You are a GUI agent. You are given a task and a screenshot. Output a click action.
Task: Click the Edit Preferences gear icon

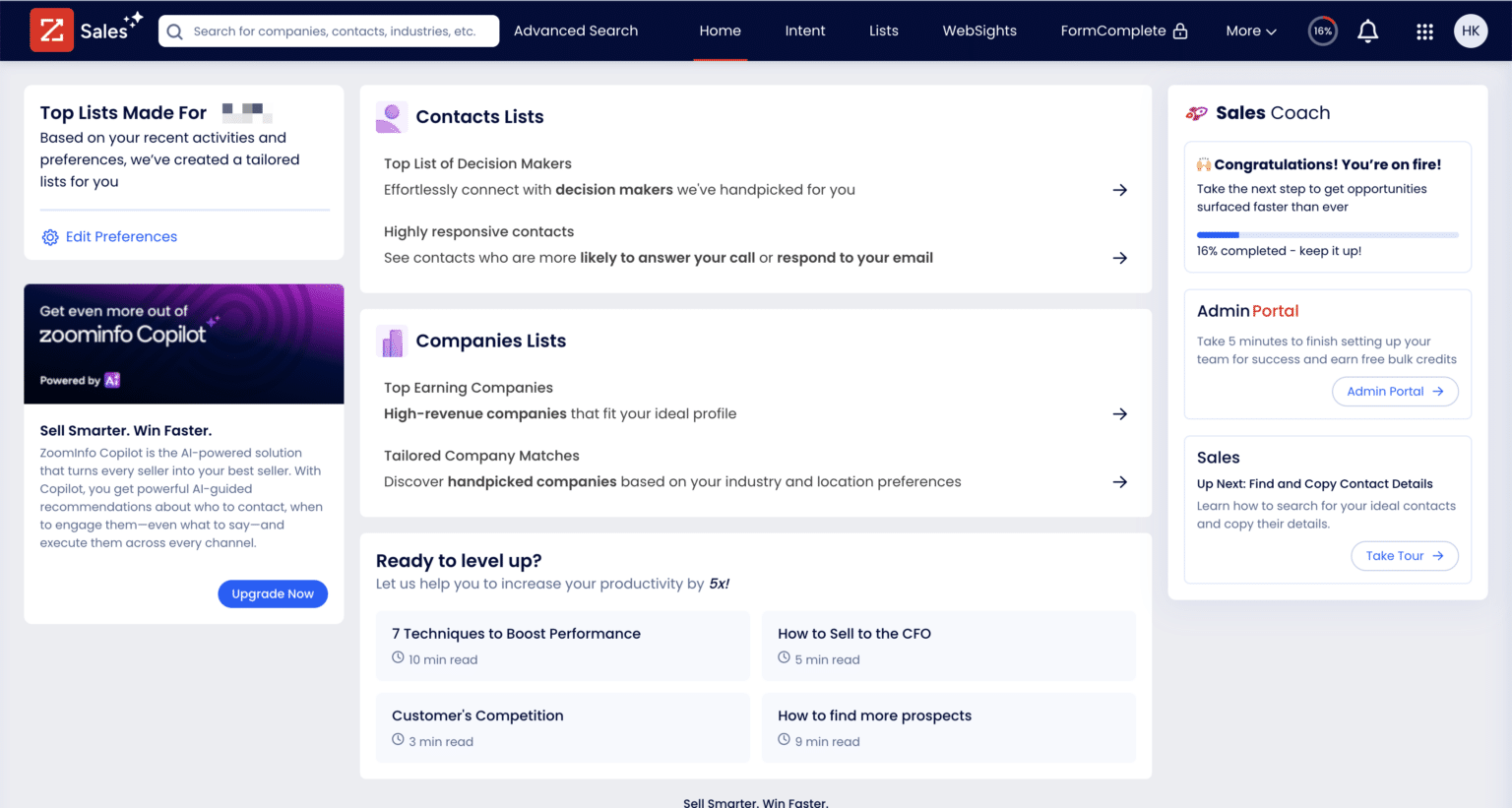(x=50, y=236)
